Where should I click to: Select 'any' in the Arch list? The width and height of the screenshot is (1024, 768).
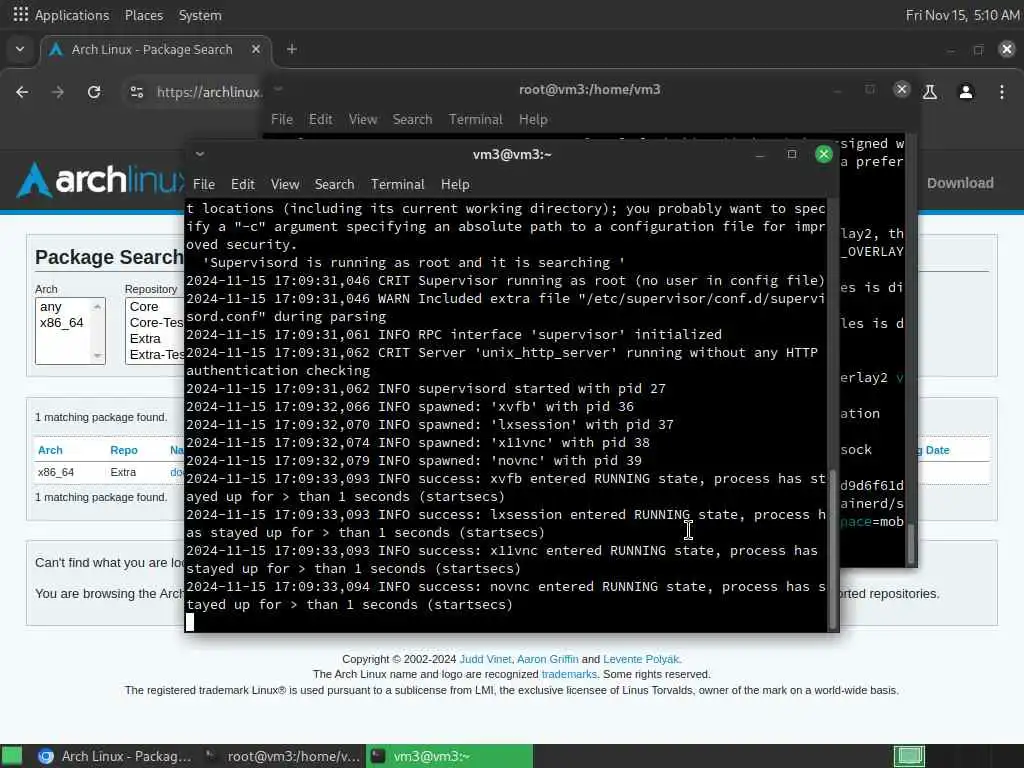[50, 306]
